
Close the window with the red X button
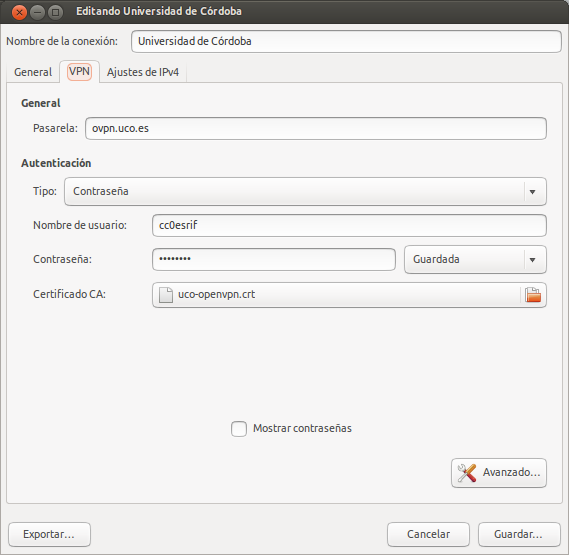(19, 13)
